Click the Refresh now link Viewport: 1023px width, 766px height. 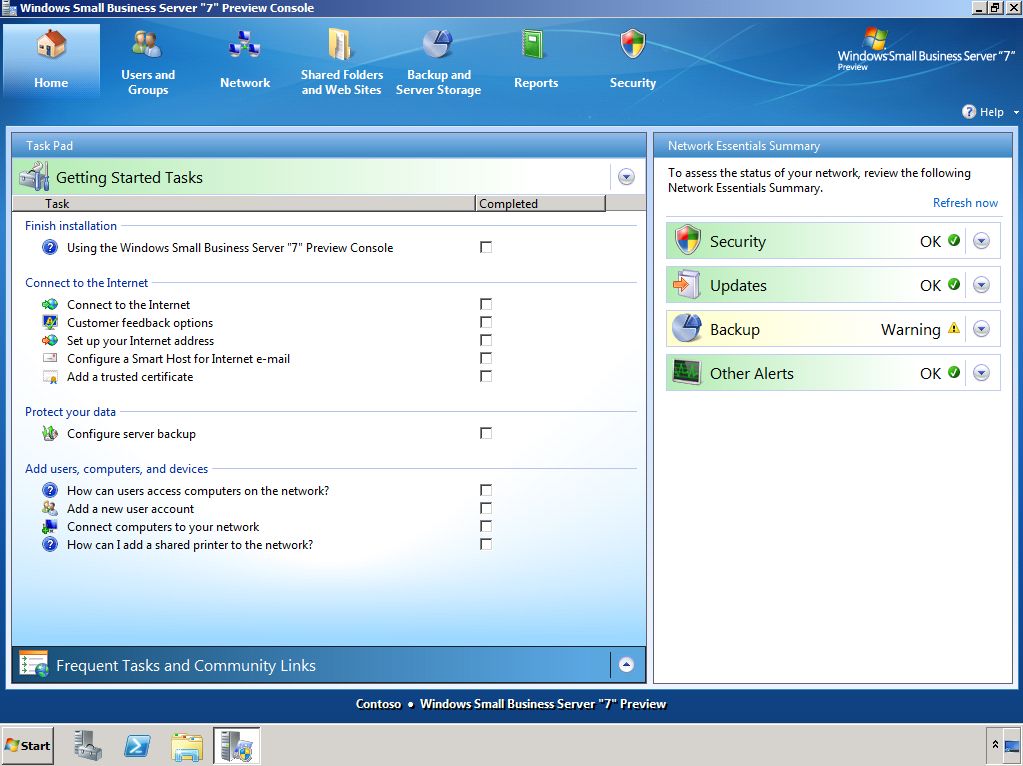[965, 203]
